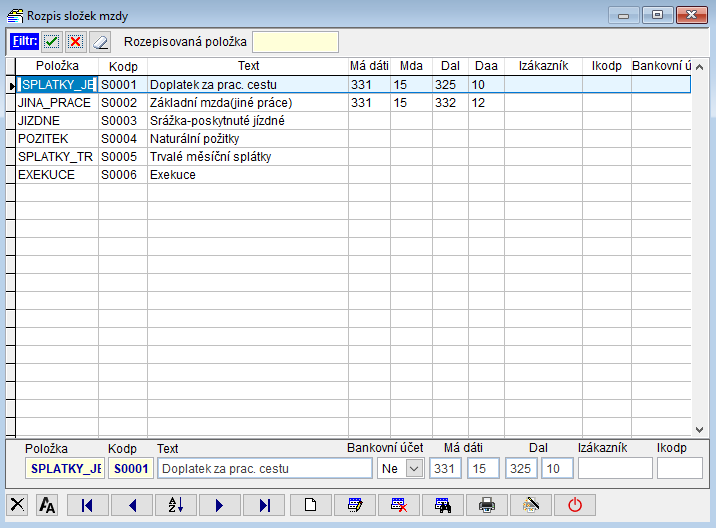Select the POZITEK row cell
The image size is (716, 528).
point(57,139)
